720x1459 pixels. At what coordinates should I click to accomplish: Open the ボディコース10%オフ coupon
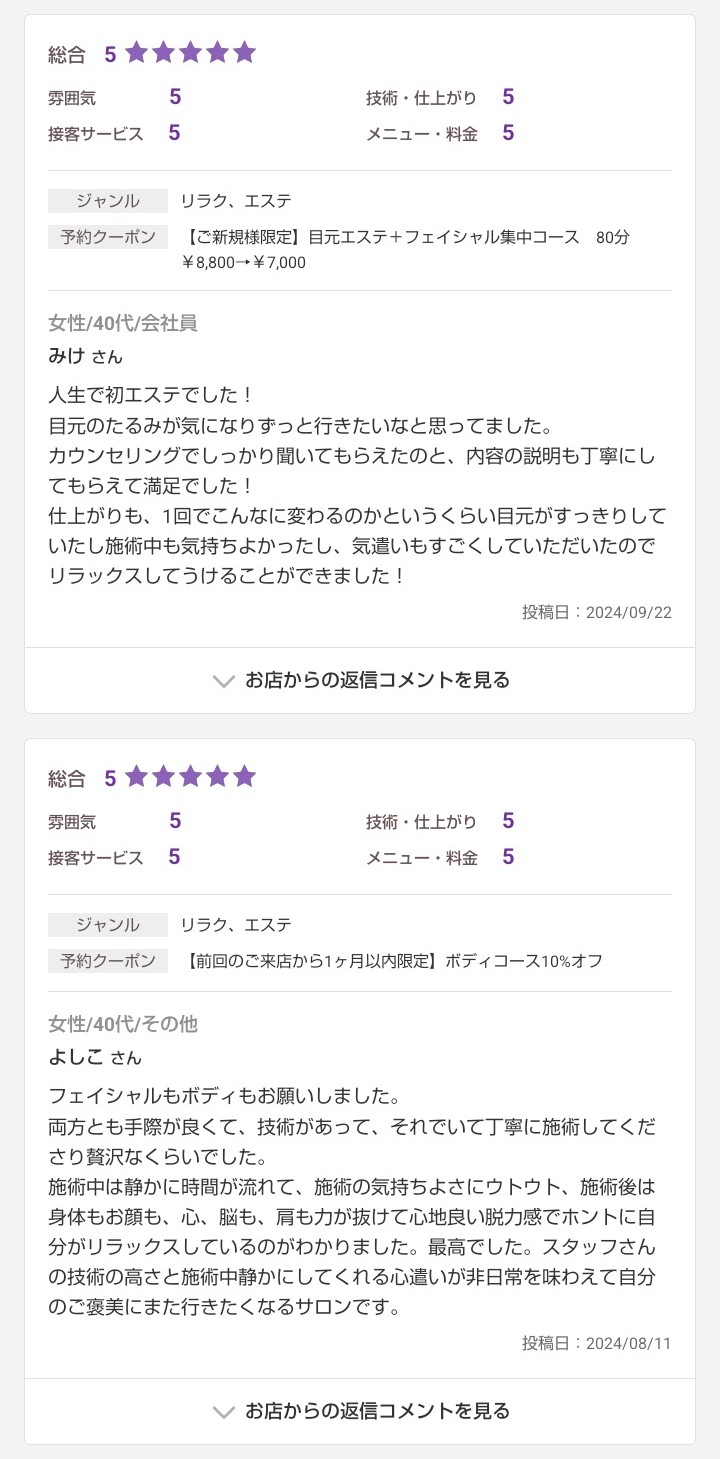click(x=395, y=961)
